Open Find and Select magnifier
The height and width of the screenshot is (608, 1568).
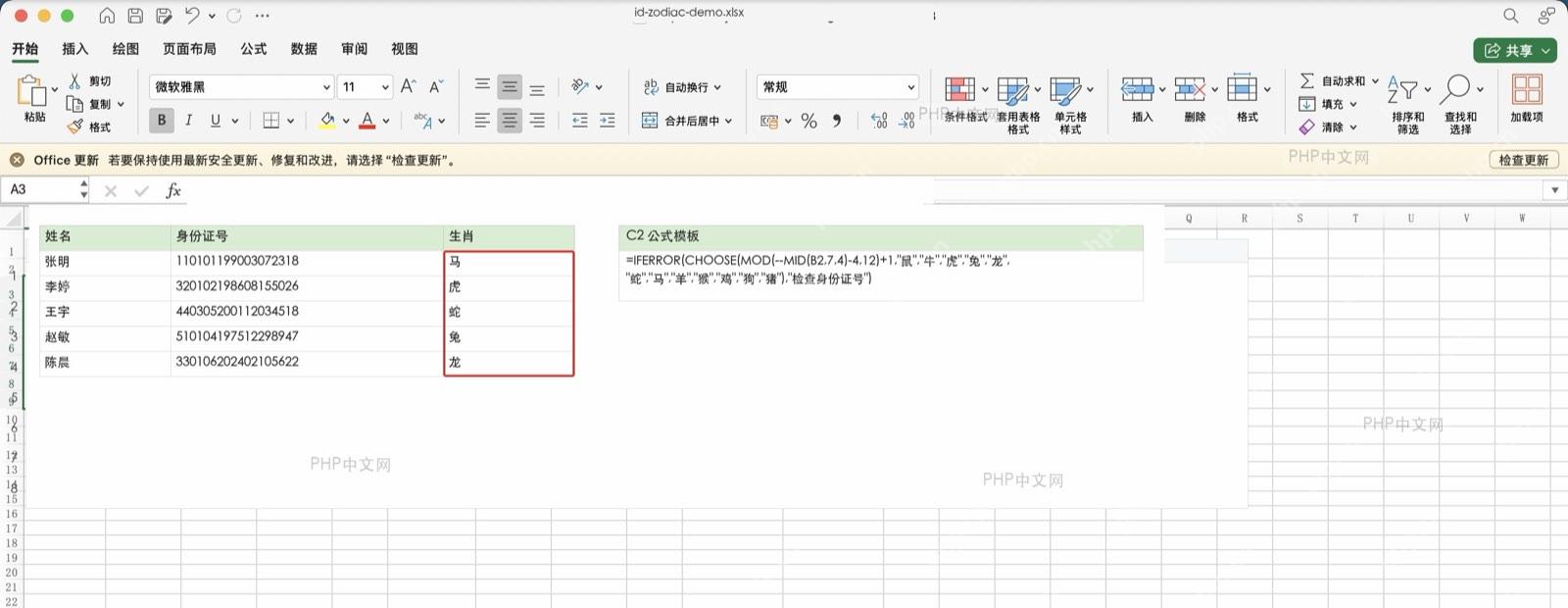(x=1455, y=89)
